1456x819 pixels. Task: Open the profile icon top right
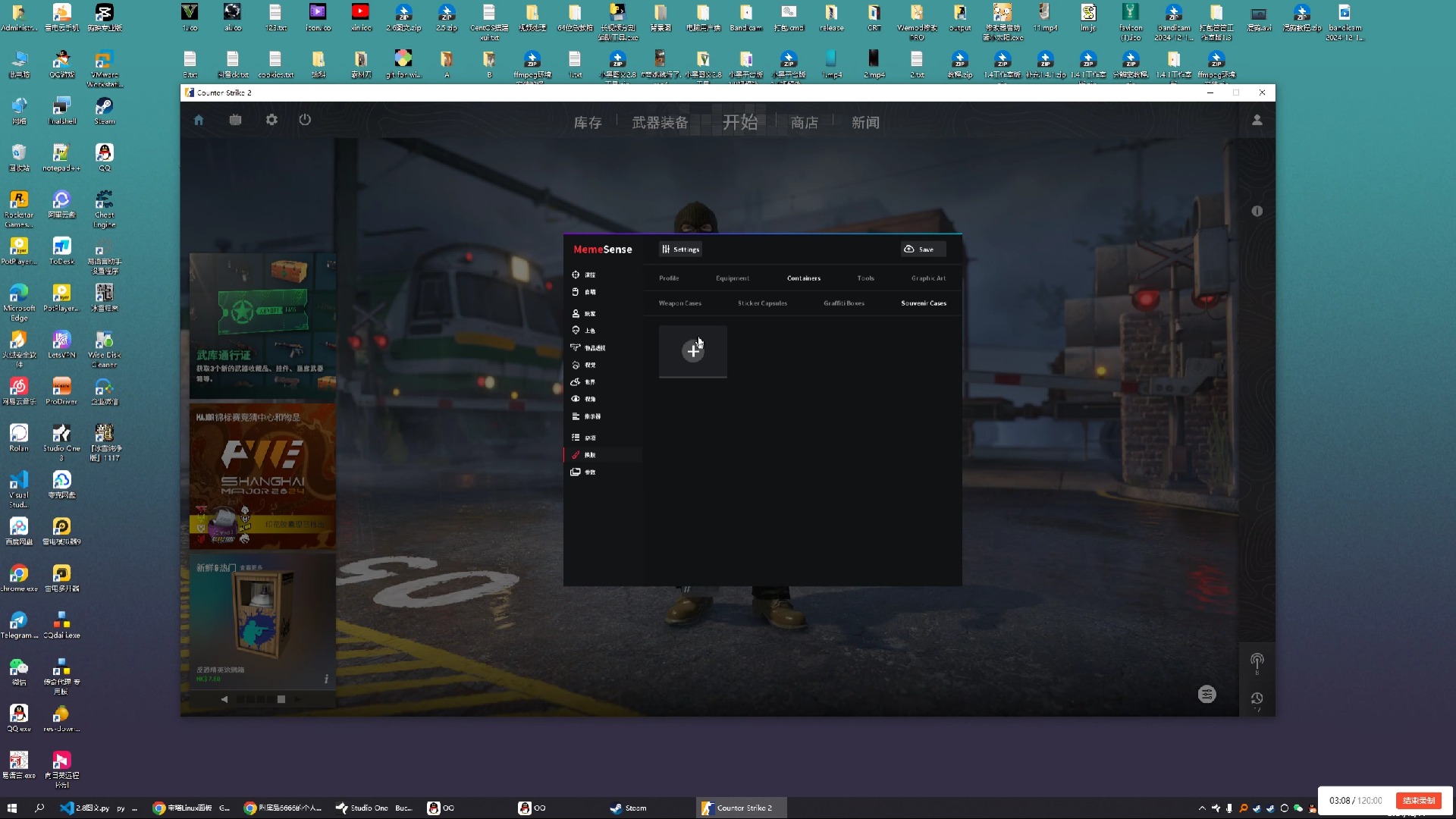(1257, 120)
